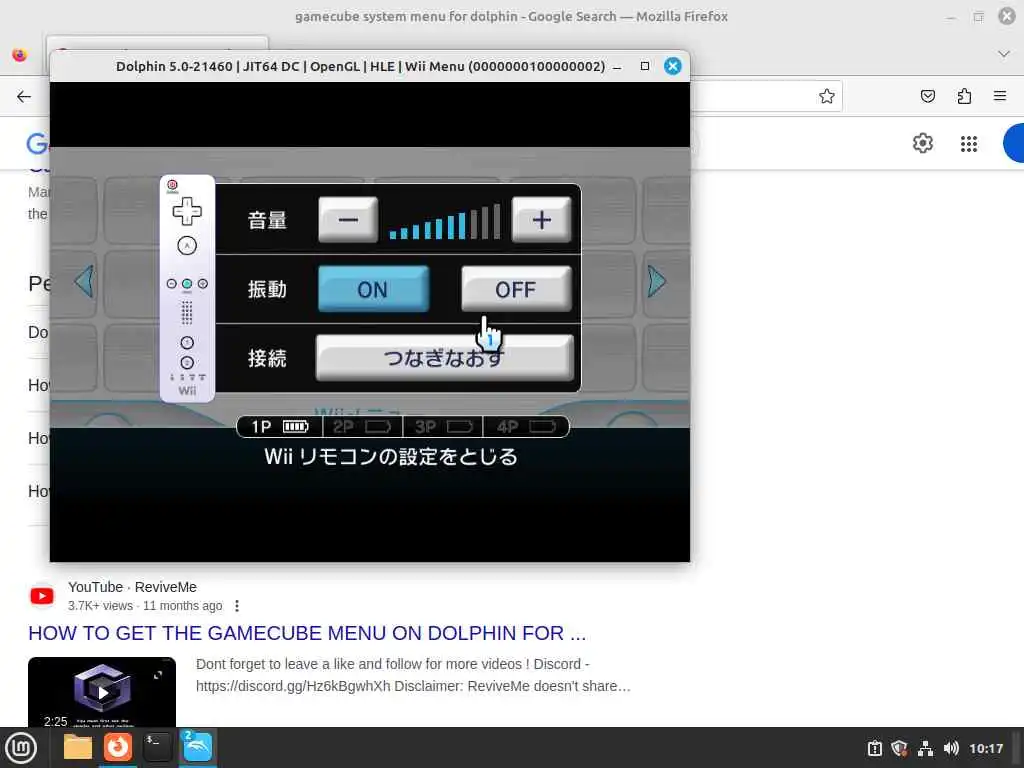The width and height of the screenshot is (1024, 768).
Task: Minimize the Dolphin emulator window
Action: pos(617,67)
